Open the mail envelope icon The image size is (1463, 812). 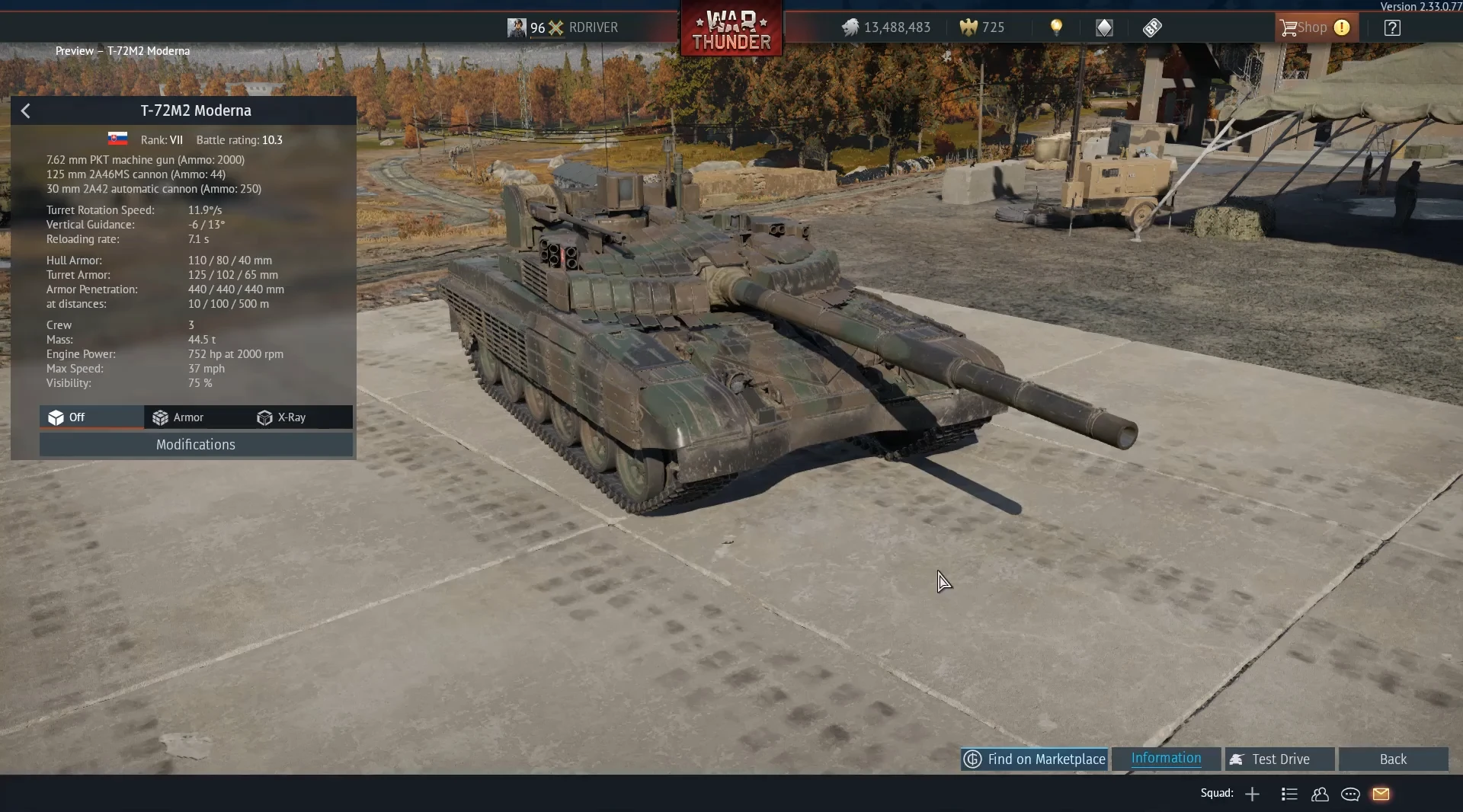point(1381,794)
